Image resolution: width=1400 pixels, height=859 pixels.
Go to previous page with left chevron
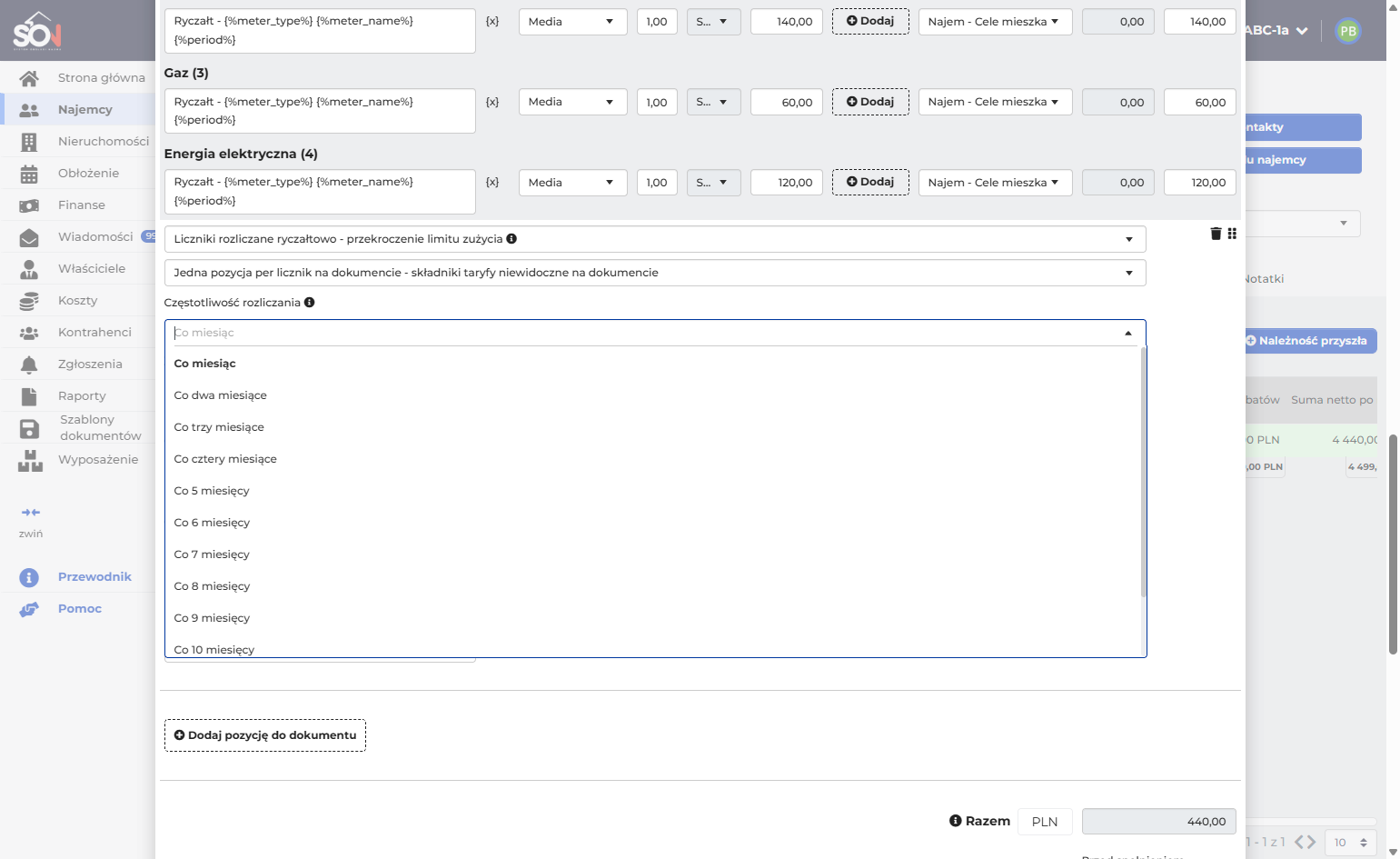point(1299,843)
